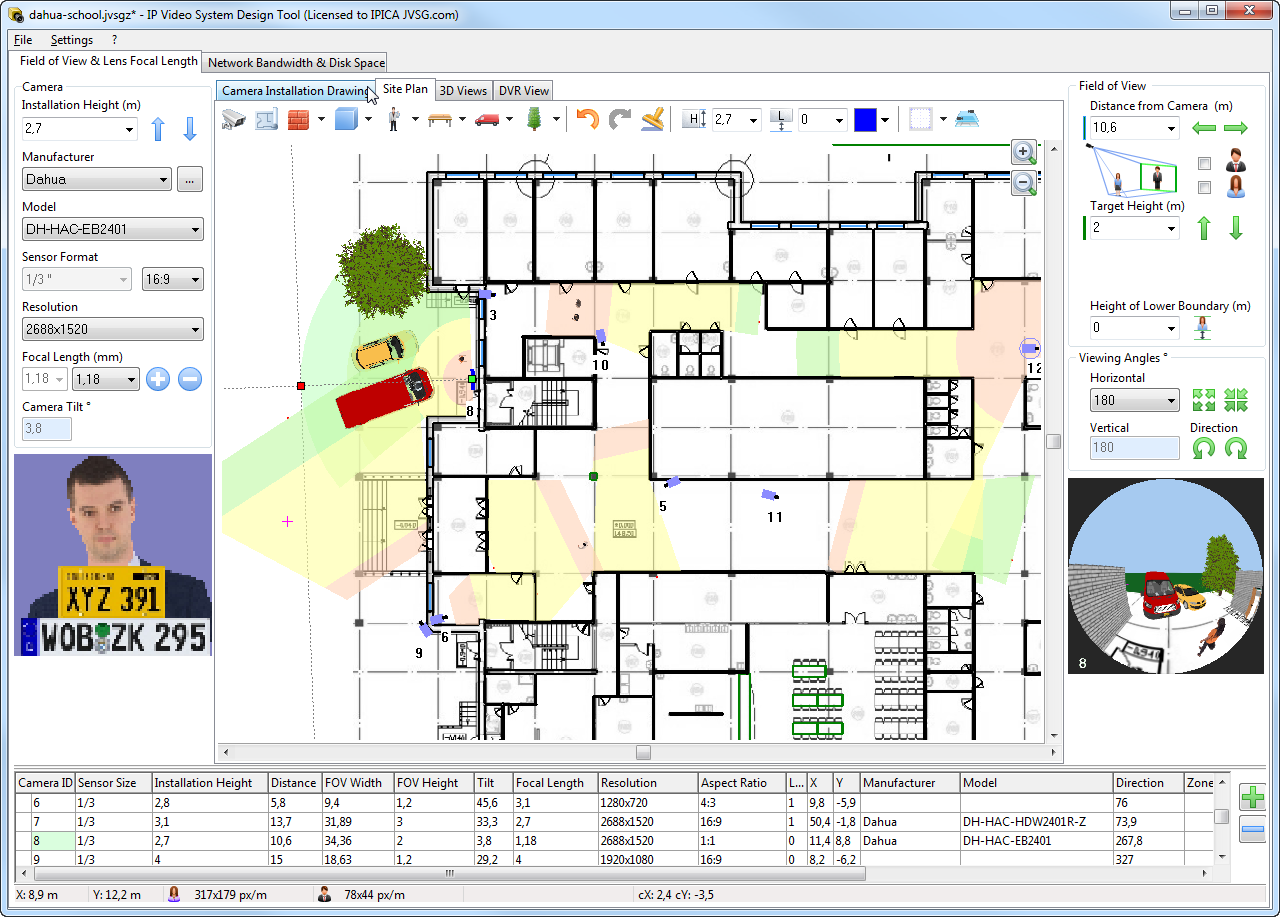Click the ellipsis button next to Manufacturer

[189, 179]
